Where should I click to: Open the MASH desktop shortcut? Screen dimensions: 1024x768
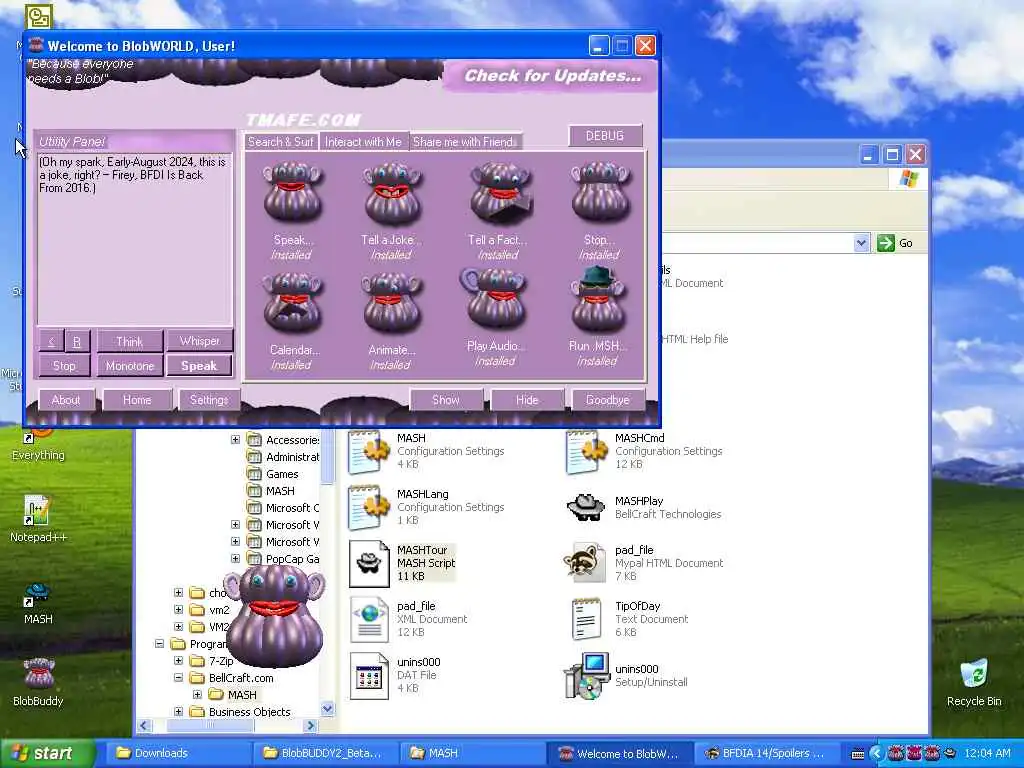pyautogui.click(x=38, y=602)
